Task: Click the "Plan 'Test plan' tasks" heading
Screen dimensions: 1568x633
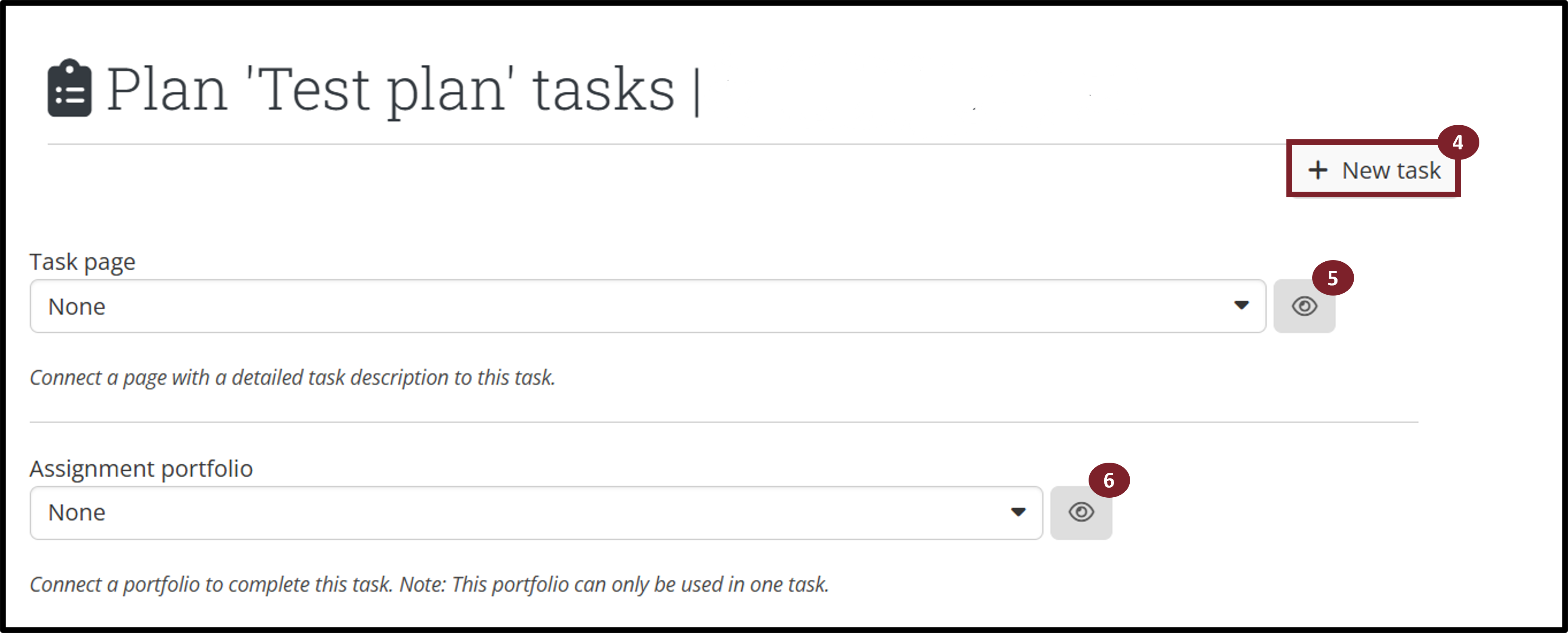Action: [390, 89]
